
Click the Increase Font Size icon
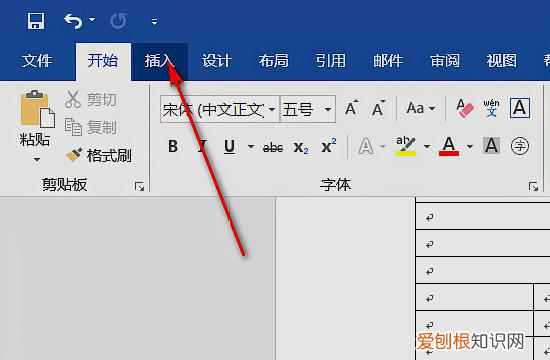pos(351,108)
